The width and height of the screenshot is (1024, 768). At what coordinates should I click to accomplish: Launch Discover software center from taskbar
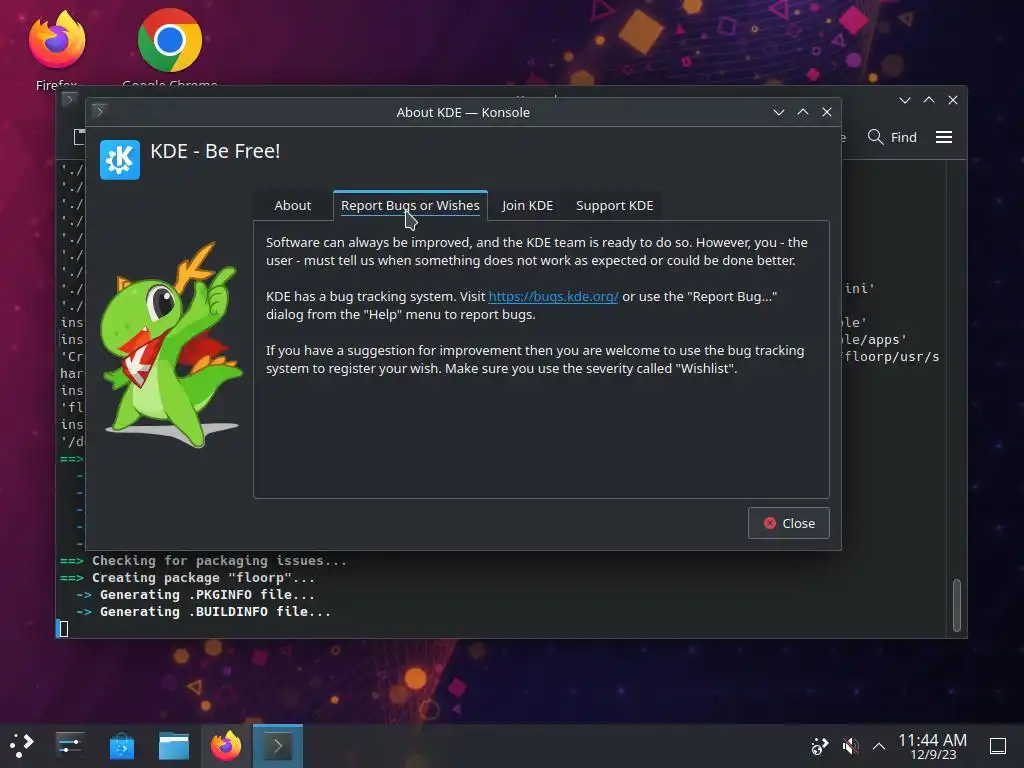(121, 745)
